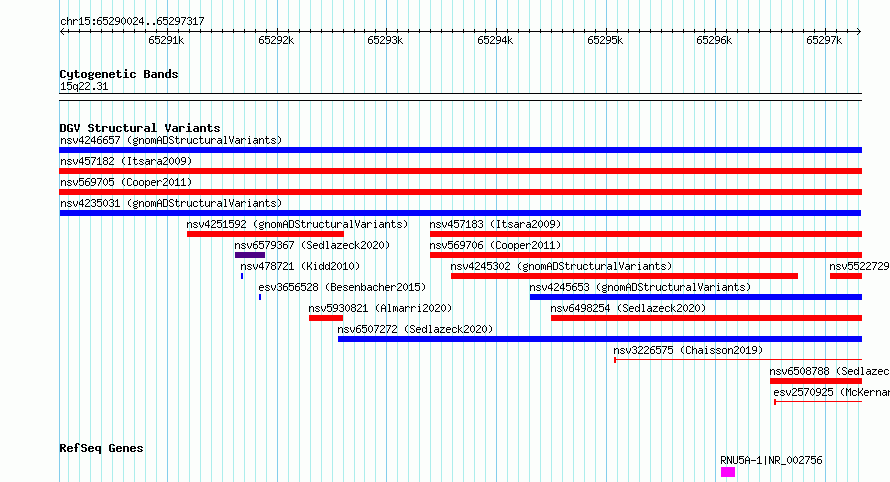Image resolution: width=890 pixels, height=482 pixels.
Task: Click nsv5930821 (Almarri2020) label
Action: coord(380,308)
